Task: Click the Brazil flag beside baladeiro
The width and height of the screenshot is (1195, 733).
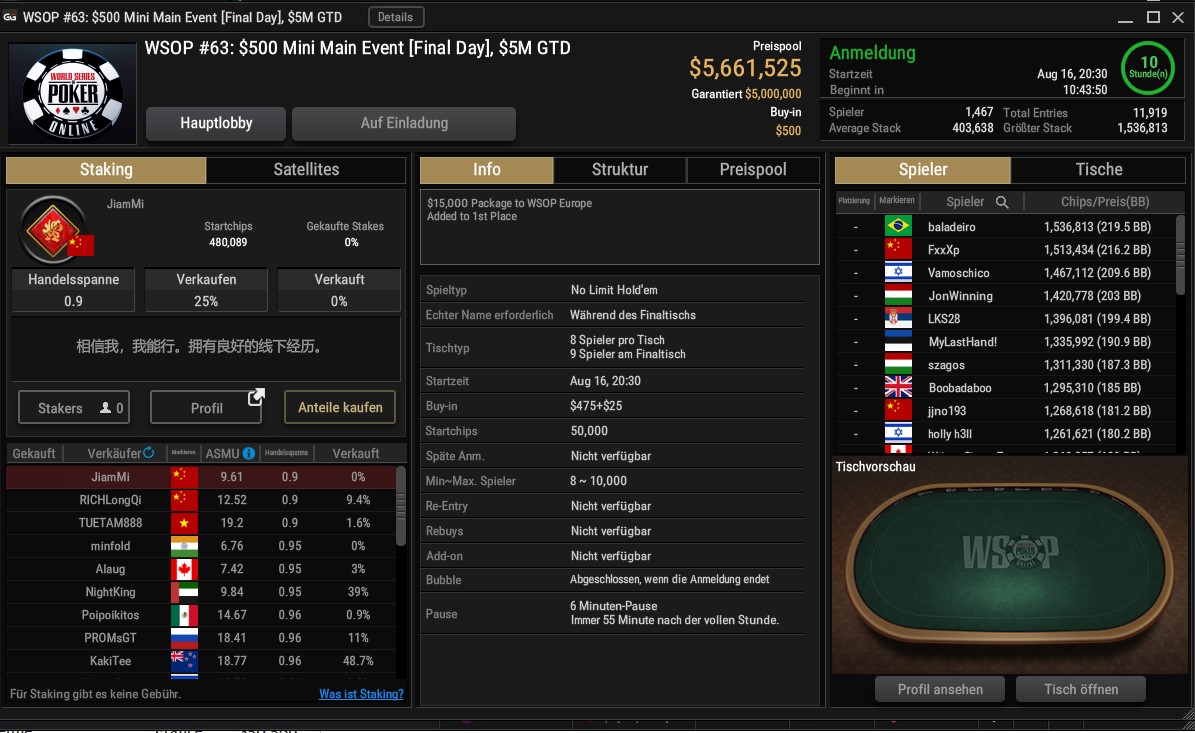Action: tap(898, 226)
